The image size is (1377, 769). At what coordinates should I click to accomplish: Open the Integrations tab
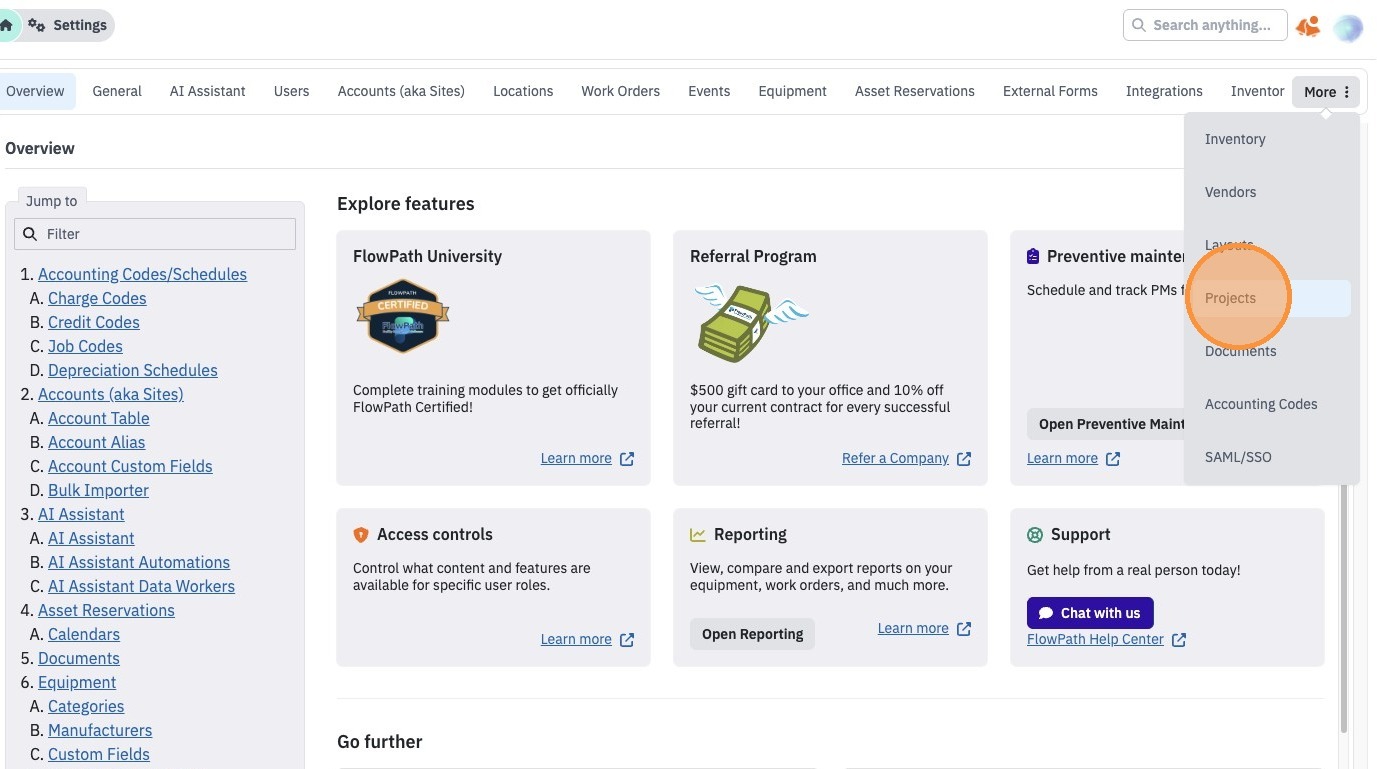pos(1164,91)
